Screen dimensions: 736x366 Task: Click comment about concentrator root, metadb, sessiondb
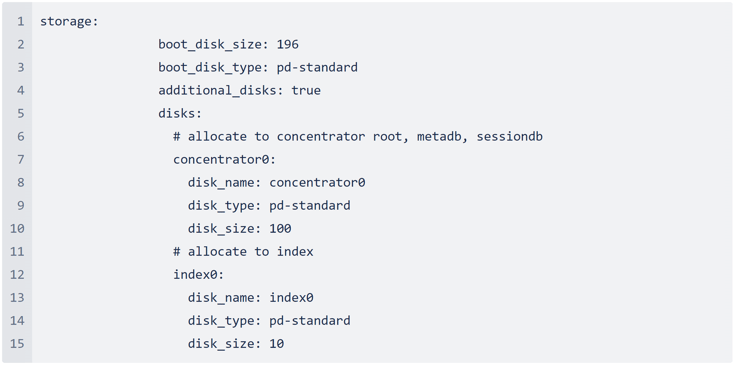[x=358, y=137]
